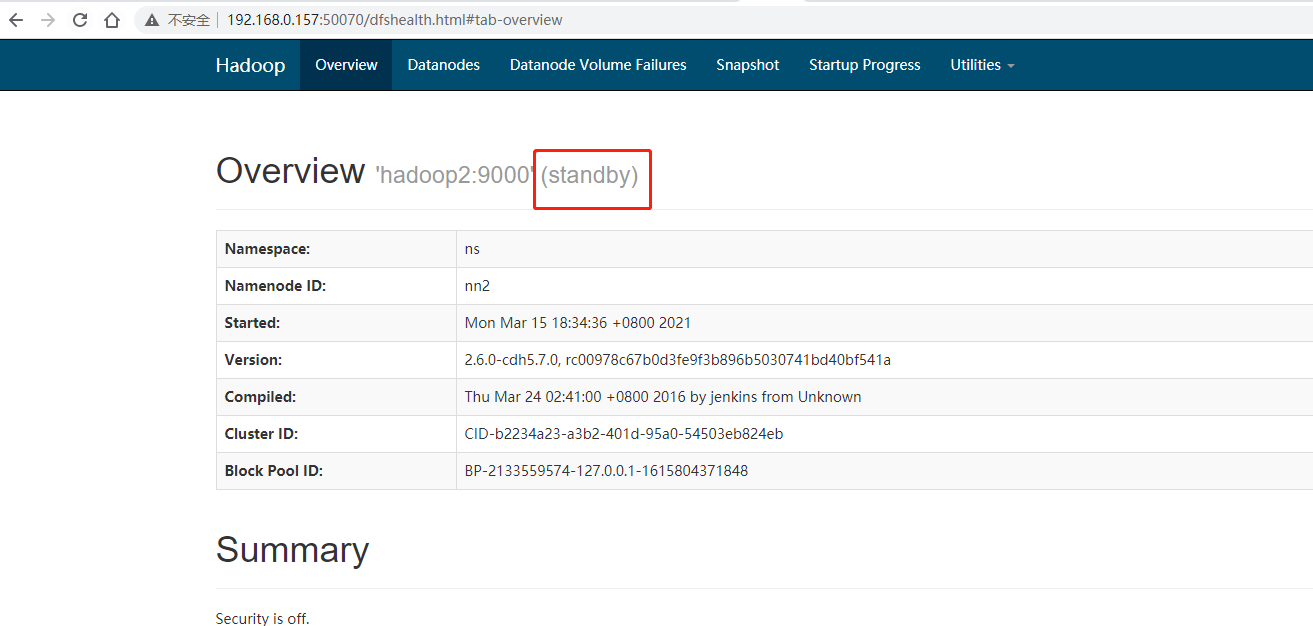Click the Started: row label

point(252,323)
